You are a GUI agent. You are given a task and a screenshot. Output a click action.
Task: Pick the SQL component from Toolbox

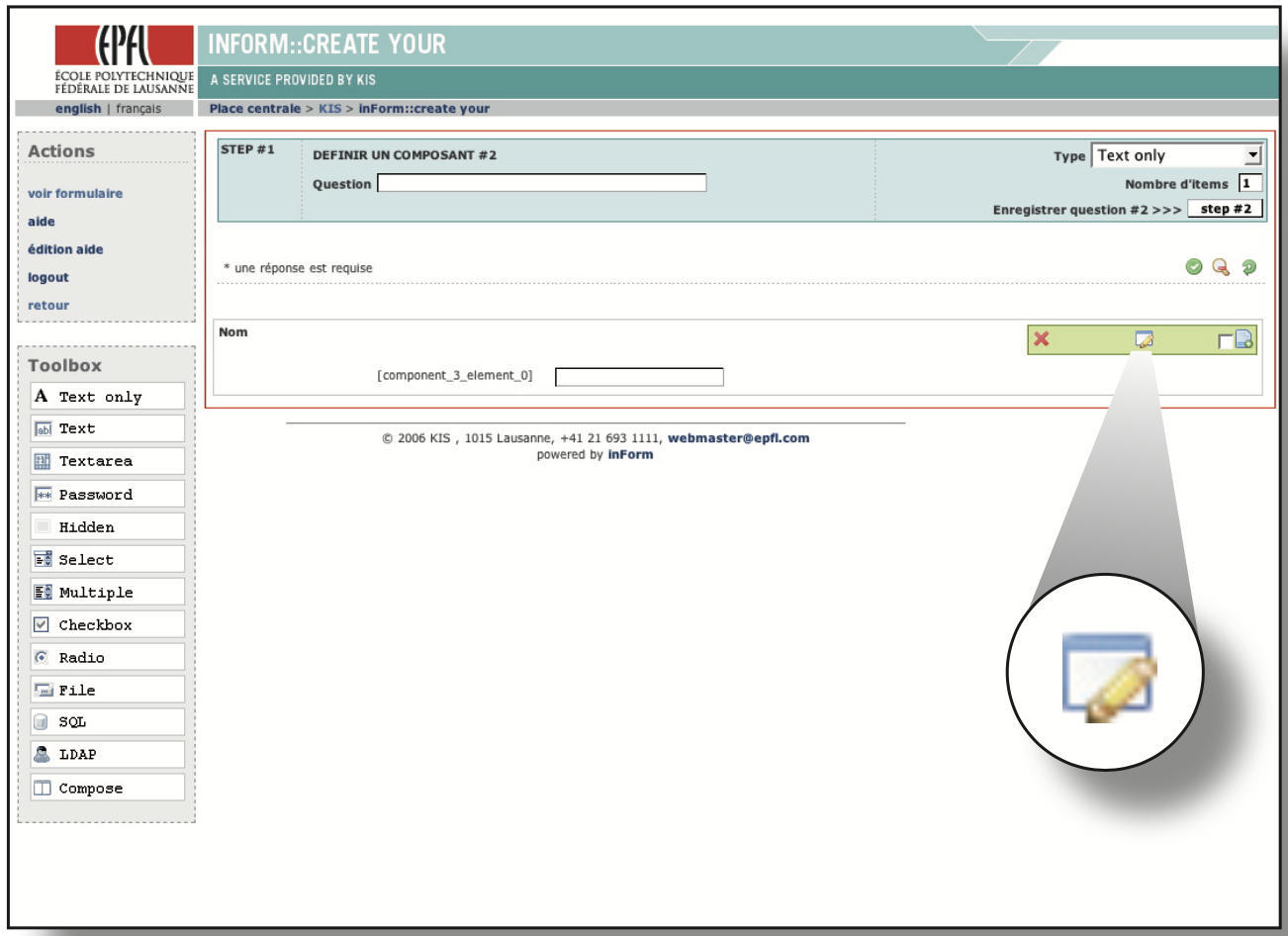pos(107,721)
